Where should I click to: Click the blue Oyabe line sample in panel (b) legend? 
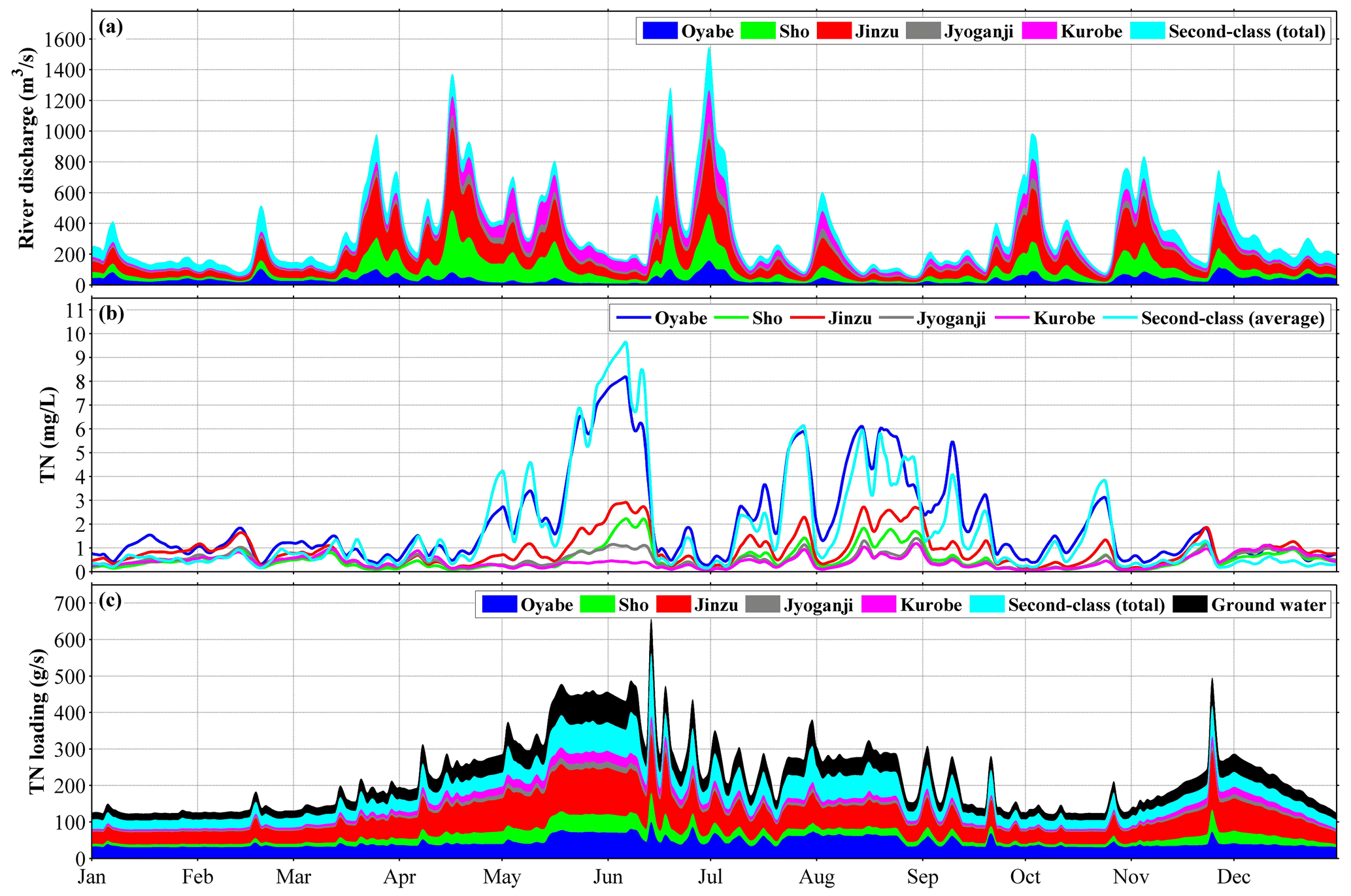pyautogui.click(x=633, y=318)
